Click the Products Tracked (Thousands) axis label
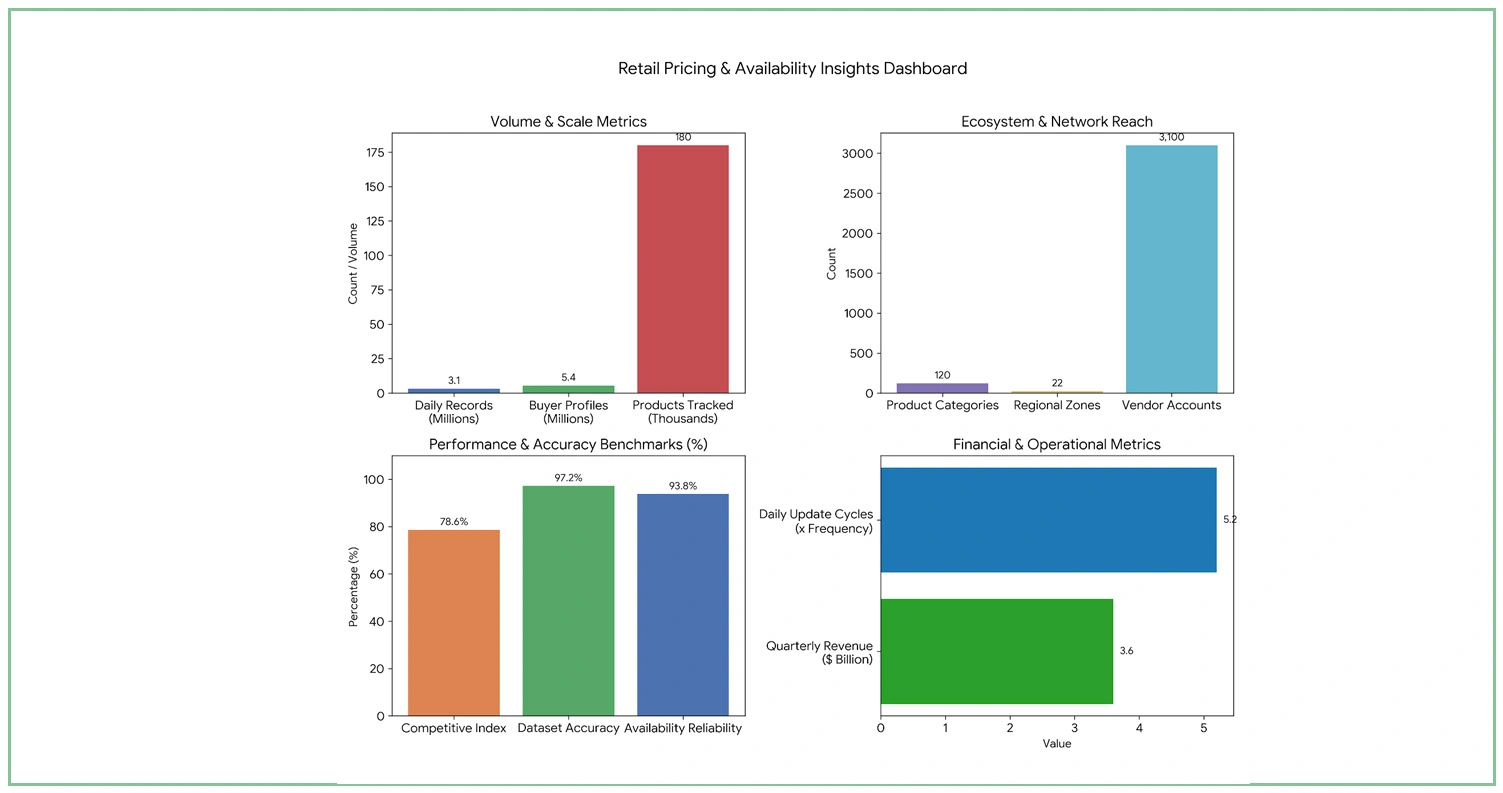This screenshot has height=793, width=1503. click(x=683, y=412)
